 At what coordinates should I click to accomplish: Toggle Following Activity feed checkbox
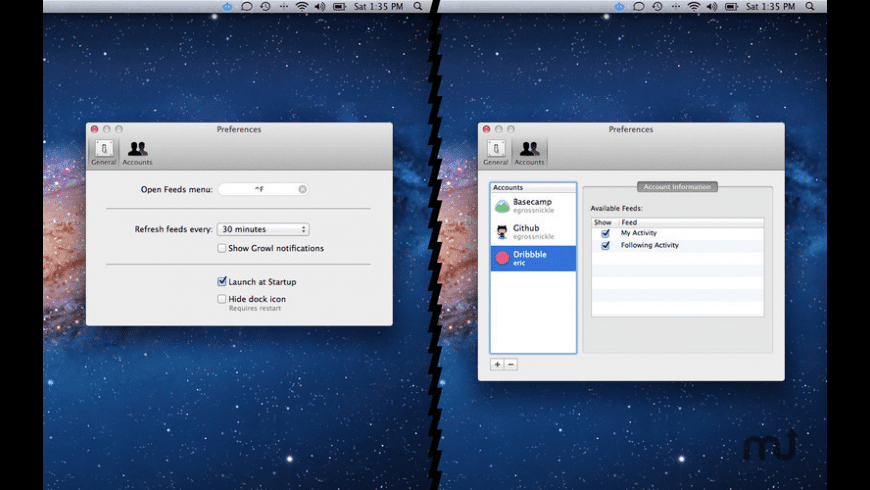coord(605,245)
